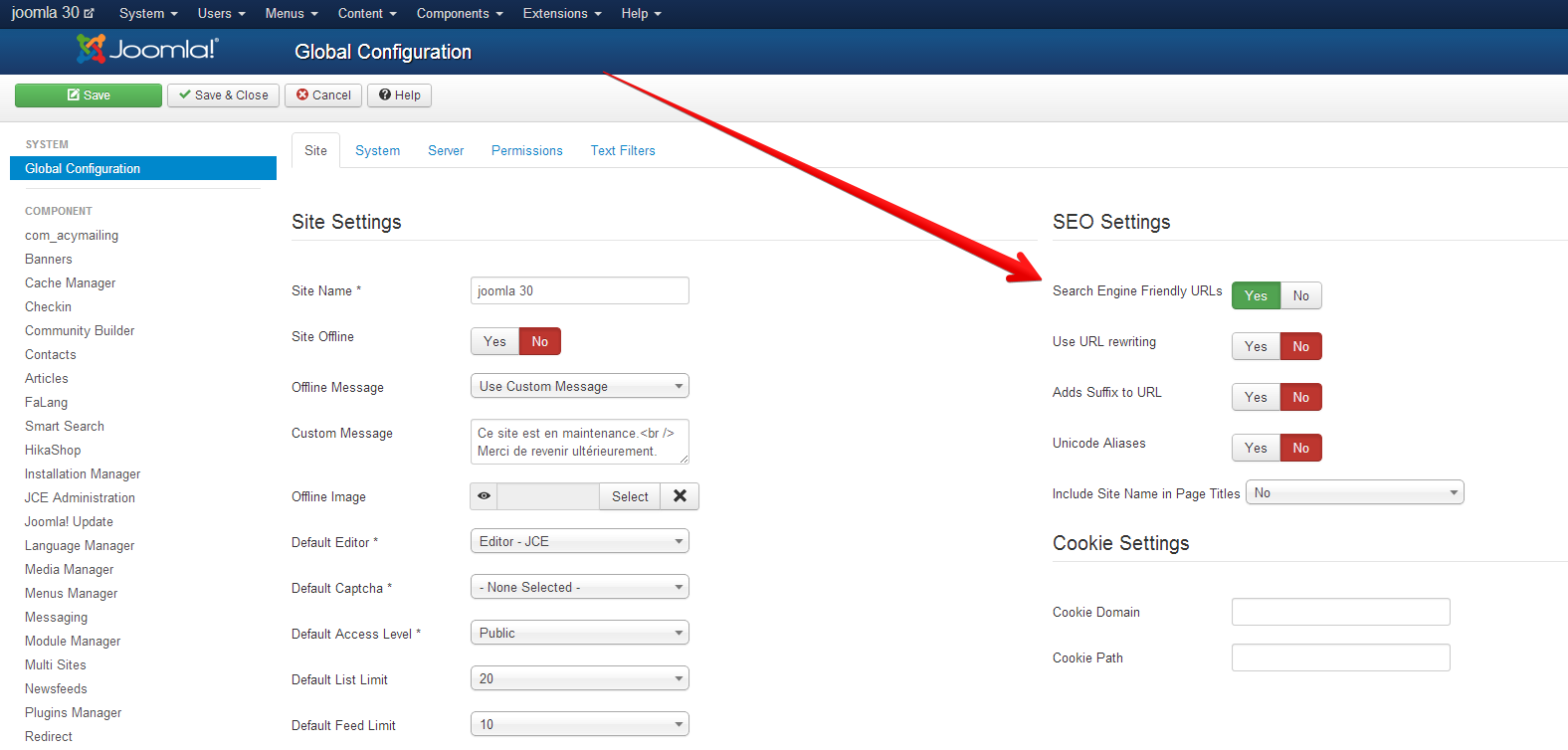Open Community Builder in sidebar
Image resolution: width=1568 pixels, height=750 pixels.
pos(80,330)
